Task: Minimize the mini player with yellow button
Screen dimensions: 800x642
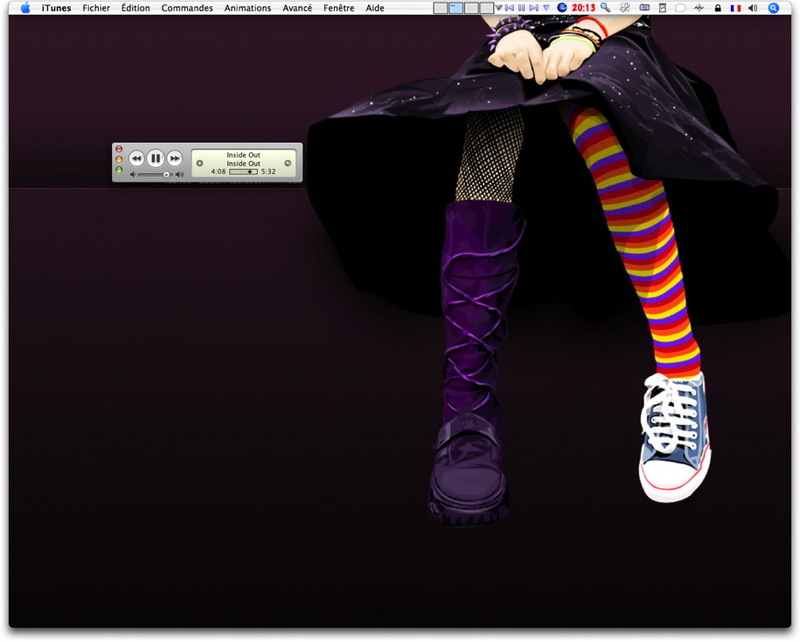Action: tap(119, 159)
